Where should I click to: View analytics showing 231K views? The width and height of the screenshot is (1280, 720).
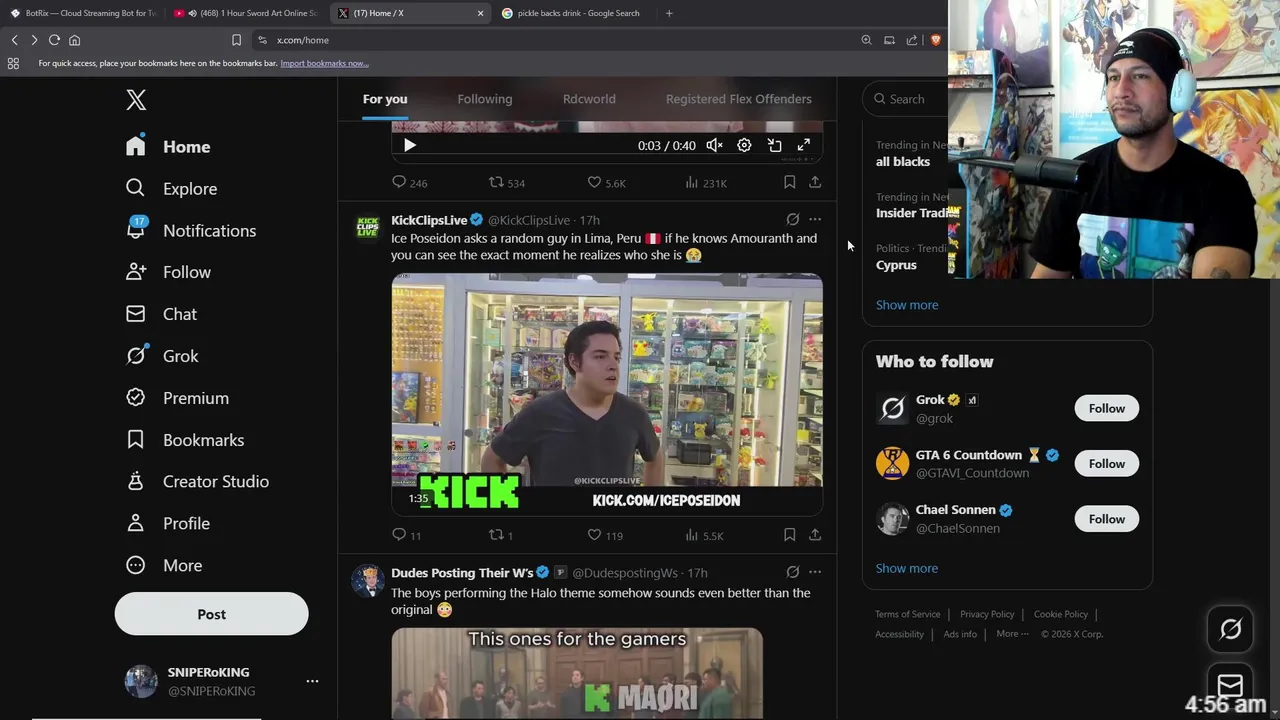(705, 183)
